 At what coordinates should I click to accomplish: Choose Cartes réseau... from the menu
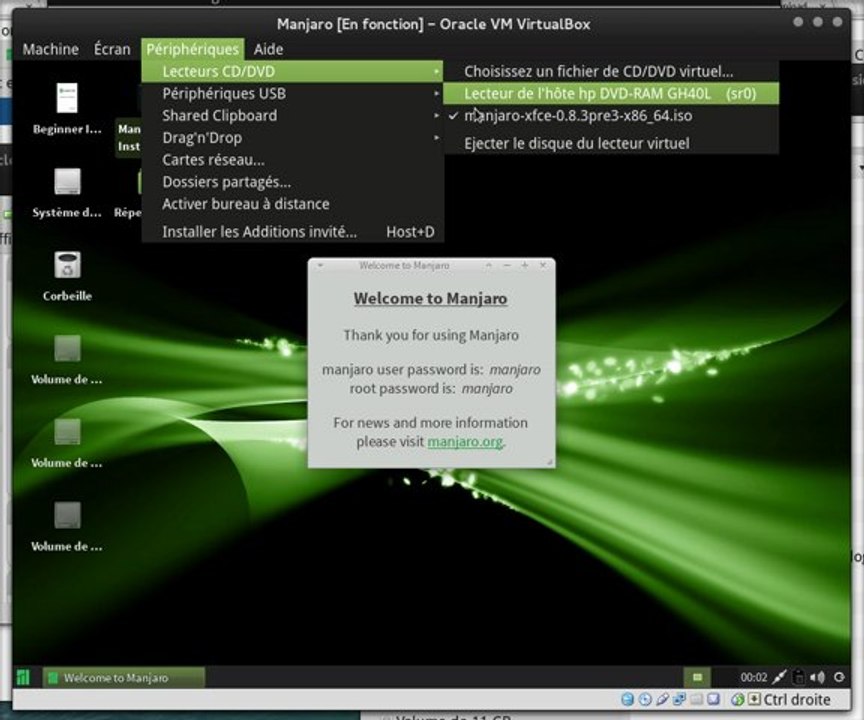(292, 160)
